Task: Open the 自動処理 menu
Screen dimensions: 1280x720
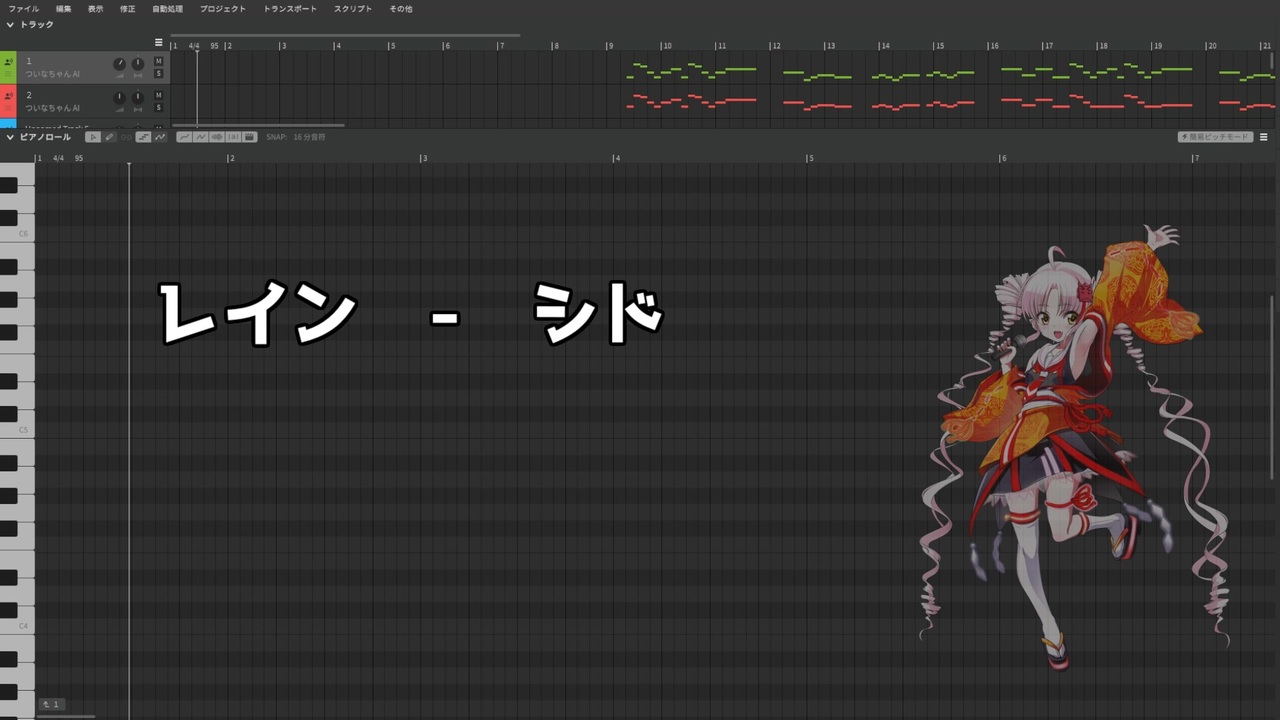Action: [x=167, y=9]
